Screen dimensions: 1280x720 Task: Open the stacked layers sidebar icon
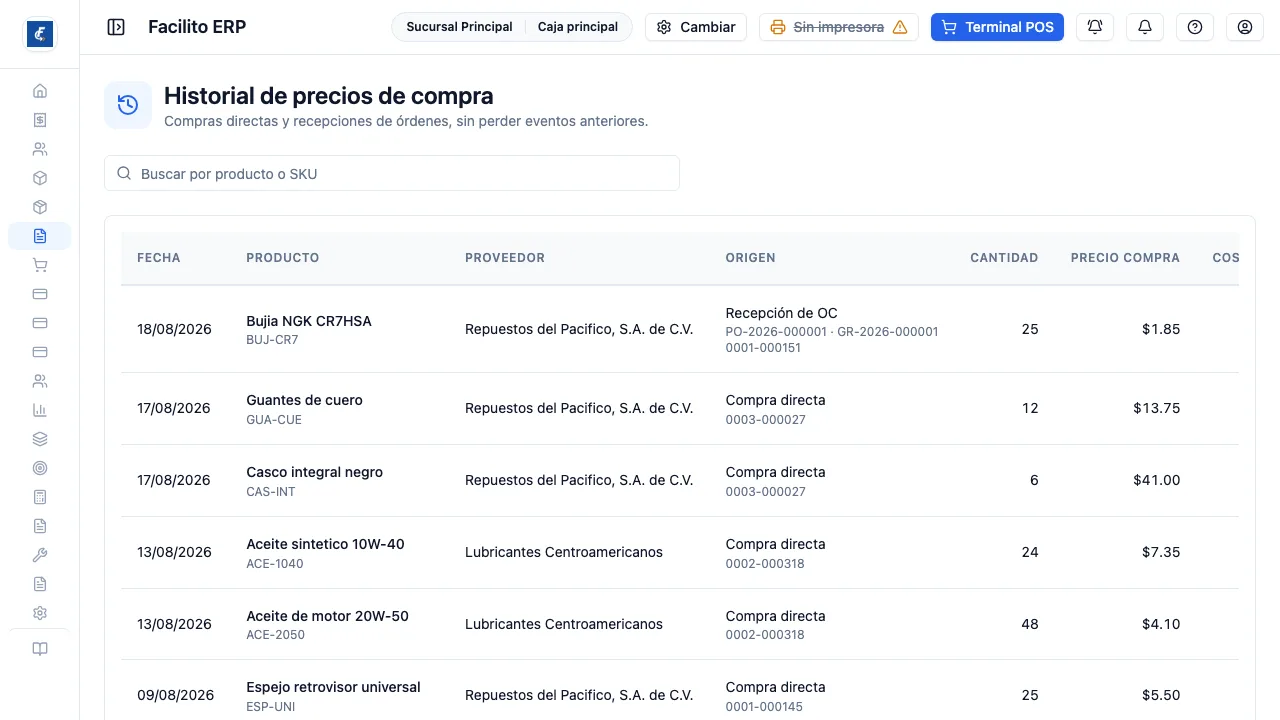40,439
